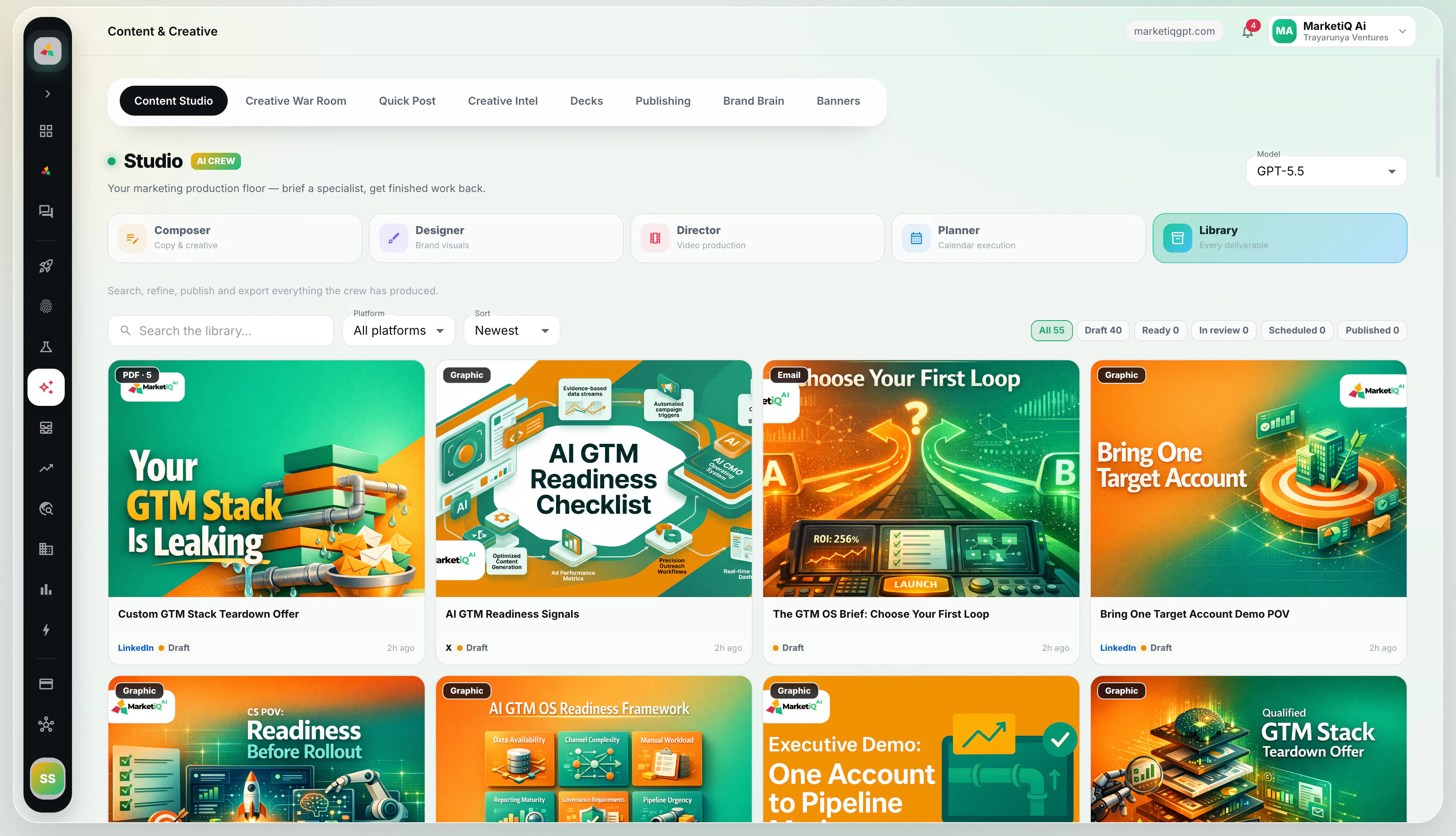Open the notifications bell with 4 badge
Screen dimensions: 1456x836
tap(1248, 31)
